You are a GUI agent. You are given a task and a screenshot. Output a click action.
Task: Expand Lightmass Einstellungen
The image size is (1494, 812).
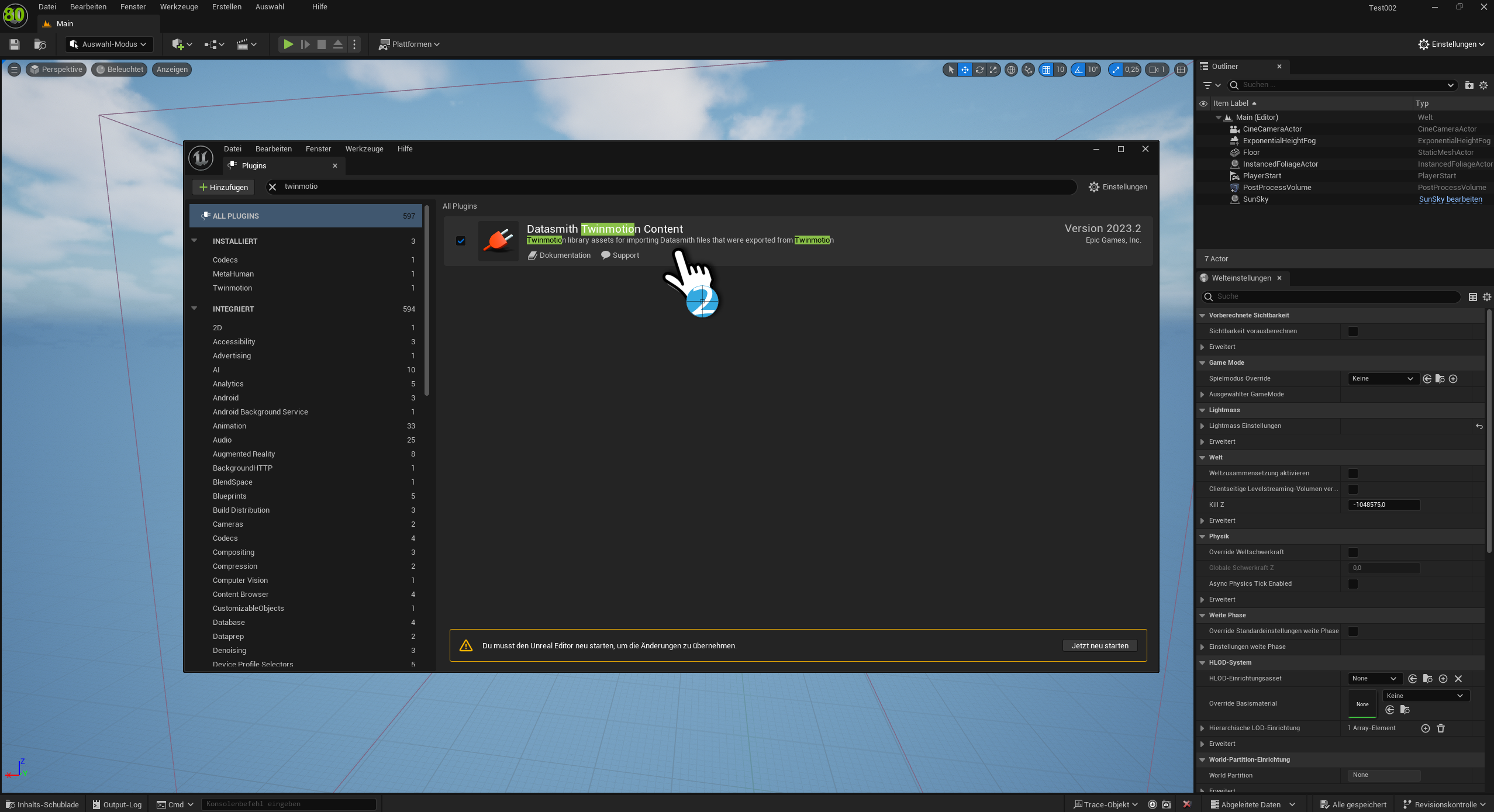1202,426
